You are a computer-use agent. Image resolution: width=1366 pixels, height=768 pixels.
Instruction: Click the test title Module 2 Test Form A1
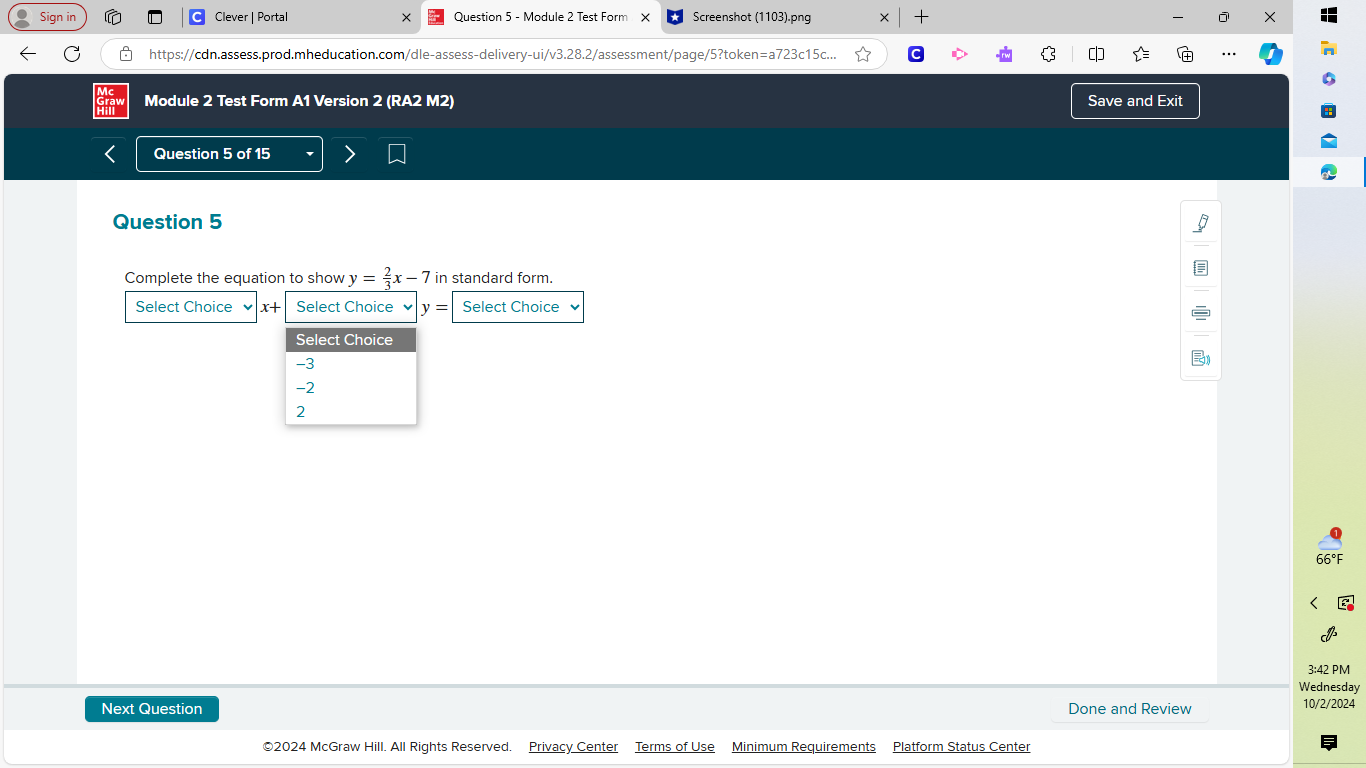[299, 101]
